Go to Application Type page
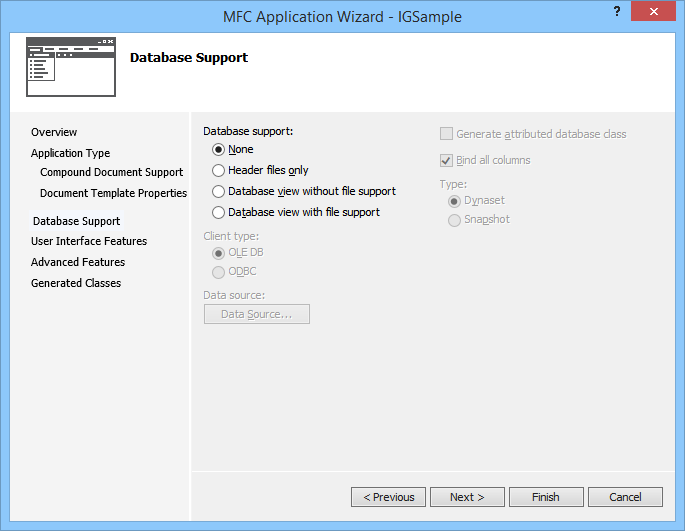Viewport: 685px width, 531px height. (x=70, y=153)
